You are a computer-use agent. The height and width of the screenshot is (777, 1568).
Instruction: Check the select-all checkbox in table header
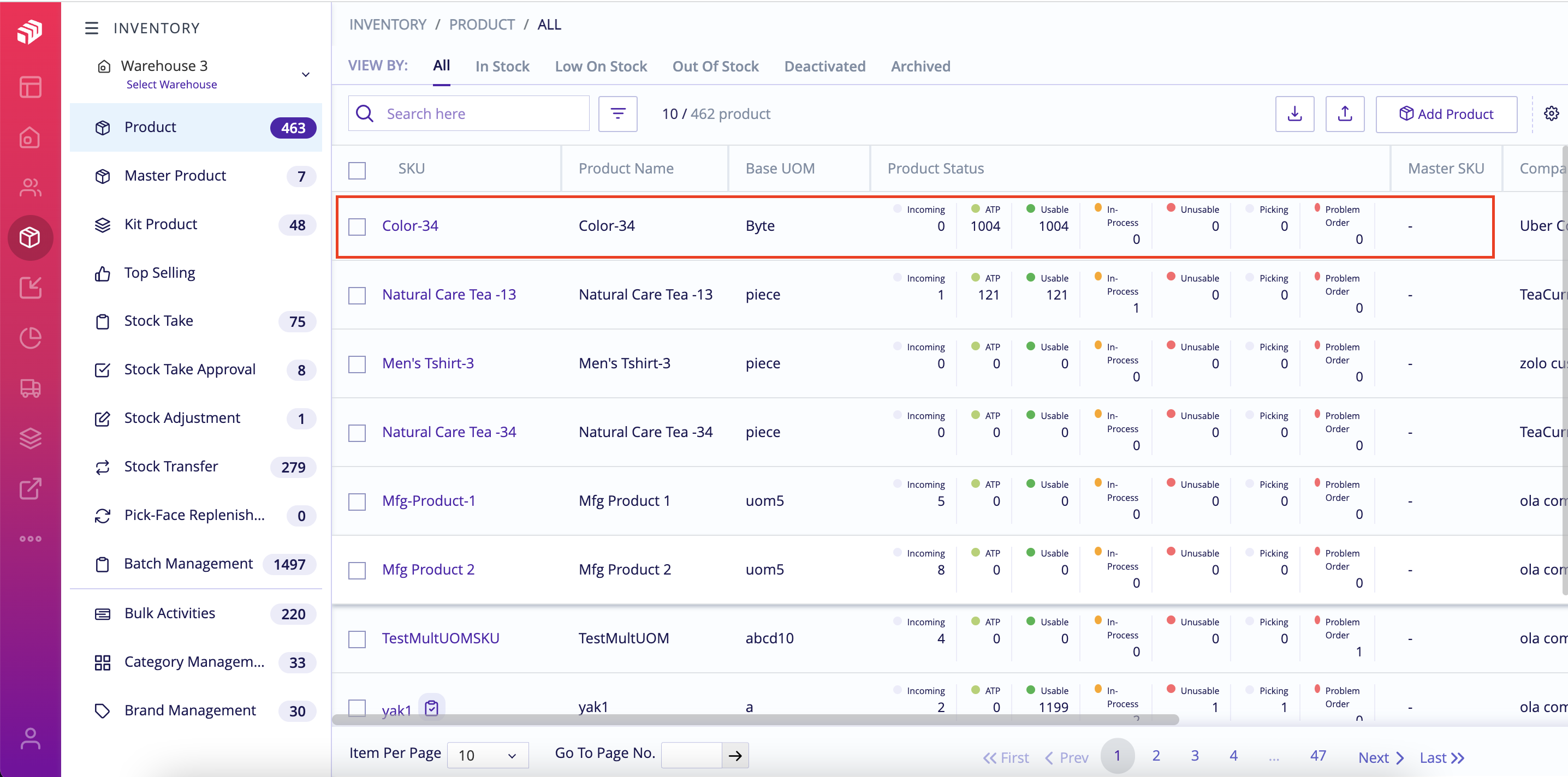[357, 170]
